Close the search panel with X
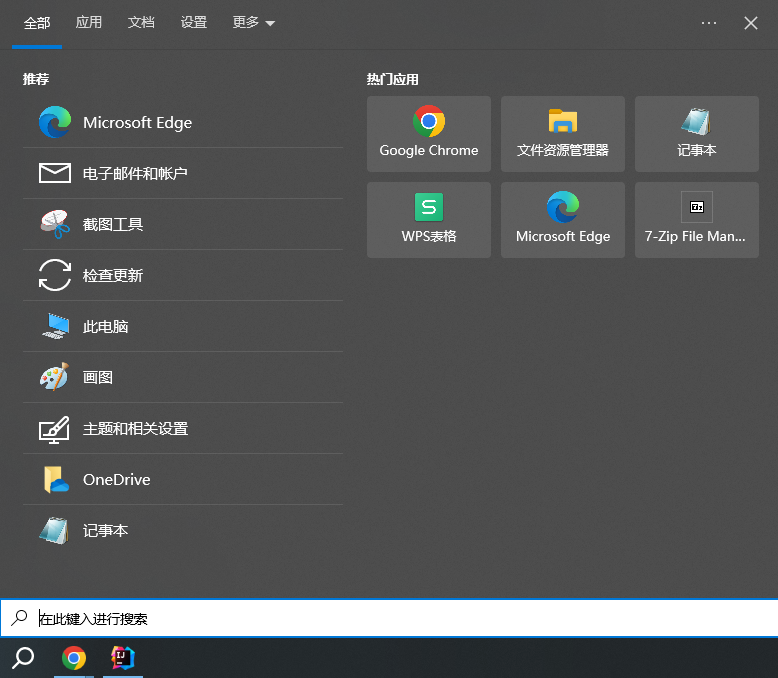Screen dimensions: 778x678 click(x=751, y=23)
